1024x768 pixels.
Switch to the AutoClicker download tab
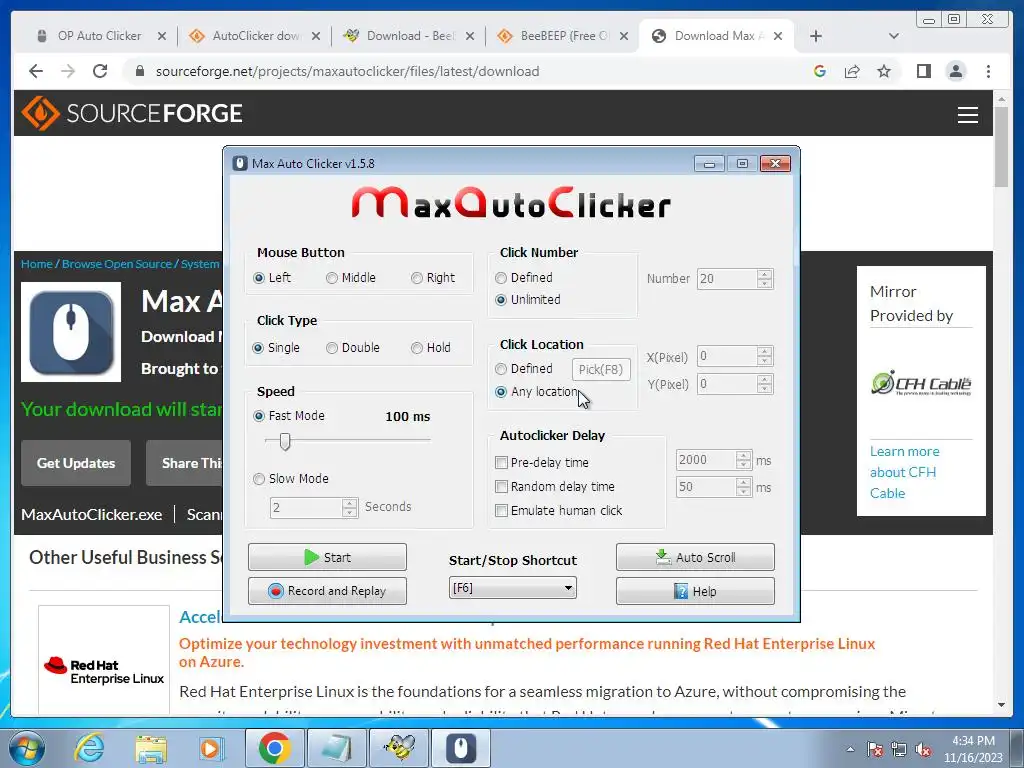tap(256, 36)
